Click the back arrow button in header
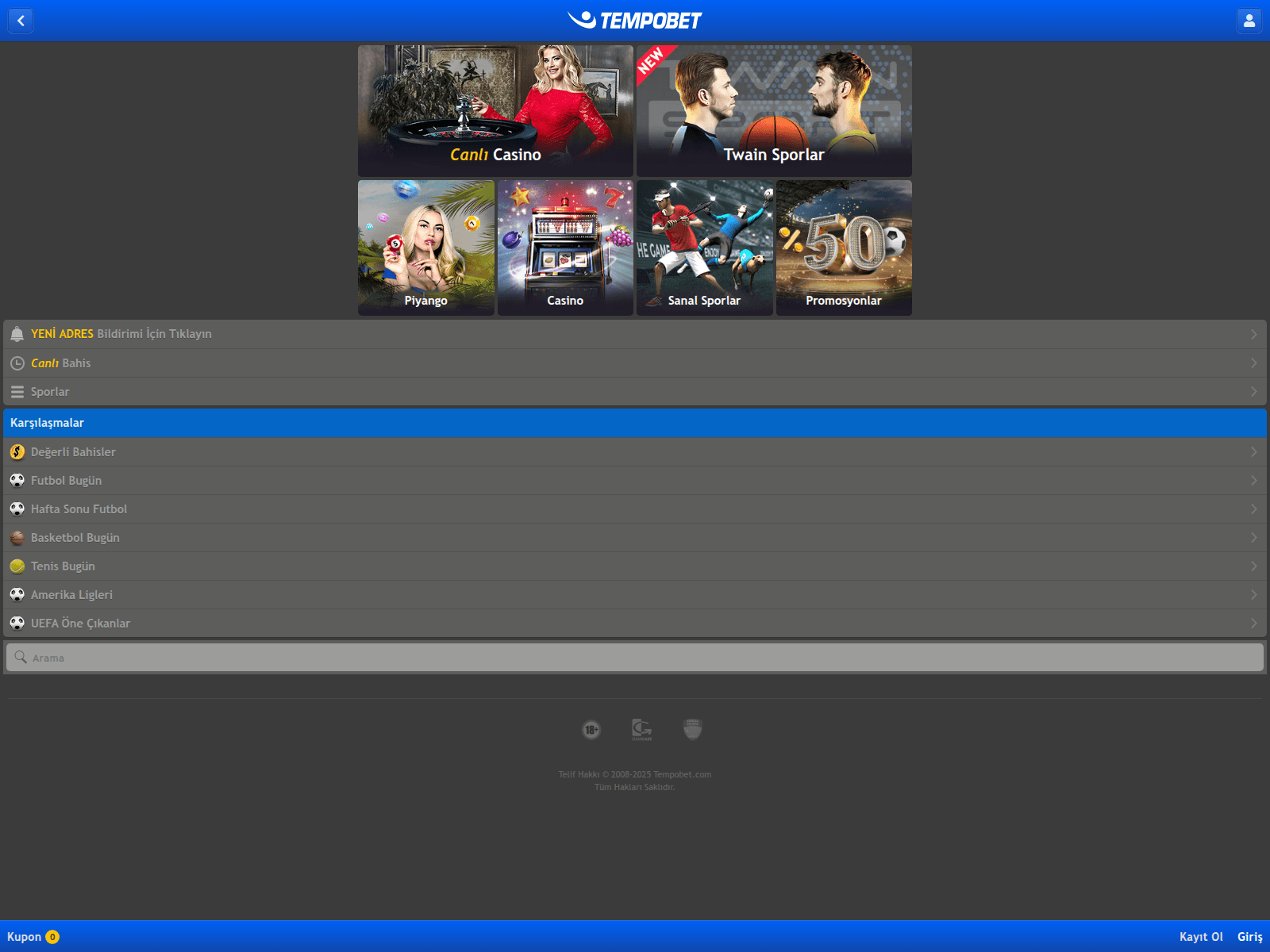The width and height of the screenshot is (1270, 952). coord(21,21)
